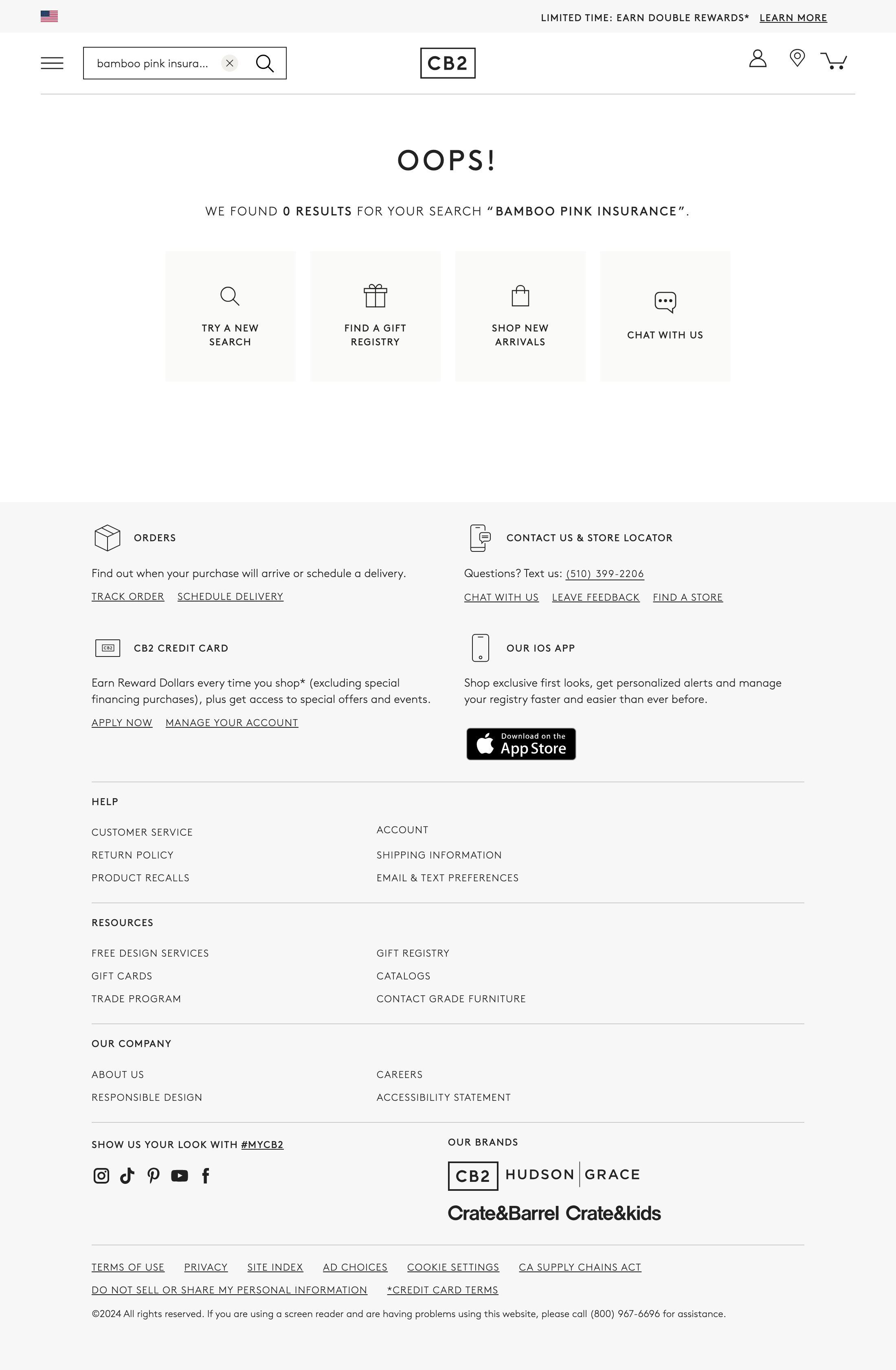Click the Download on the App Store badge

coord(521,744)
